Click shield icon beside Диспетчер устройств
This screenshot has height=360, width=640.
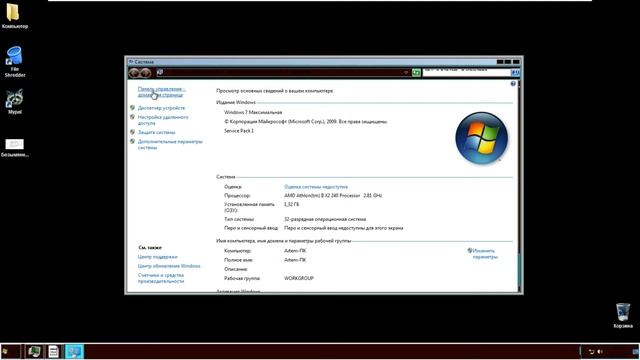click(x=132, y=108)
